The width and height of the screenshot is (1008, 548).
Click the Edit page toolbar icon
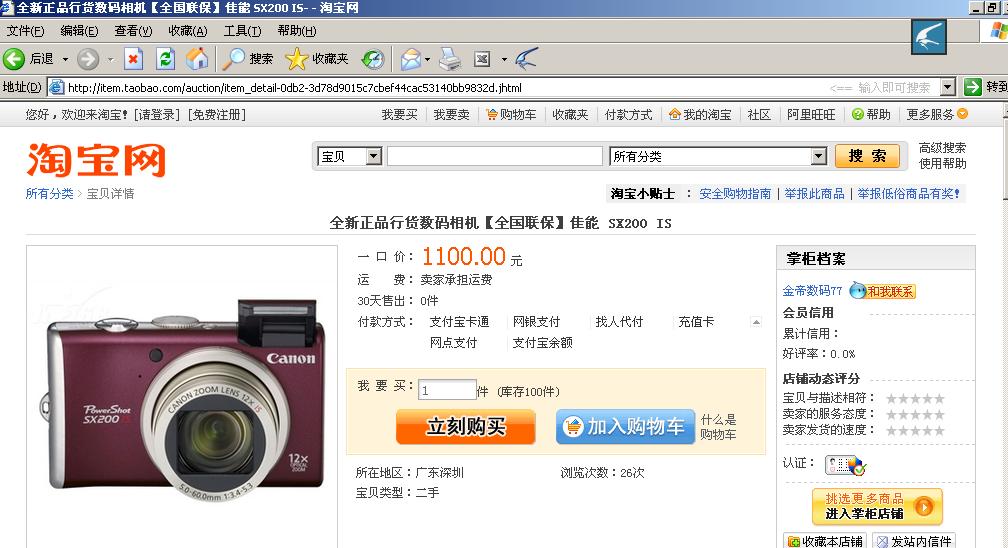point(482,59)
